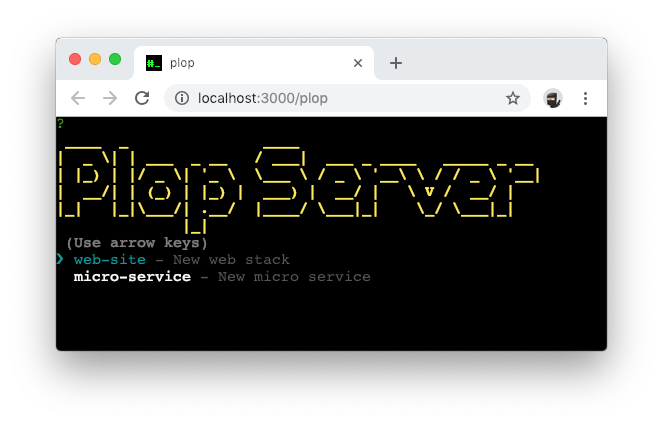View site information for localhost
The image size is (663, 425).
pyautogui.click(x=182, y=98)
